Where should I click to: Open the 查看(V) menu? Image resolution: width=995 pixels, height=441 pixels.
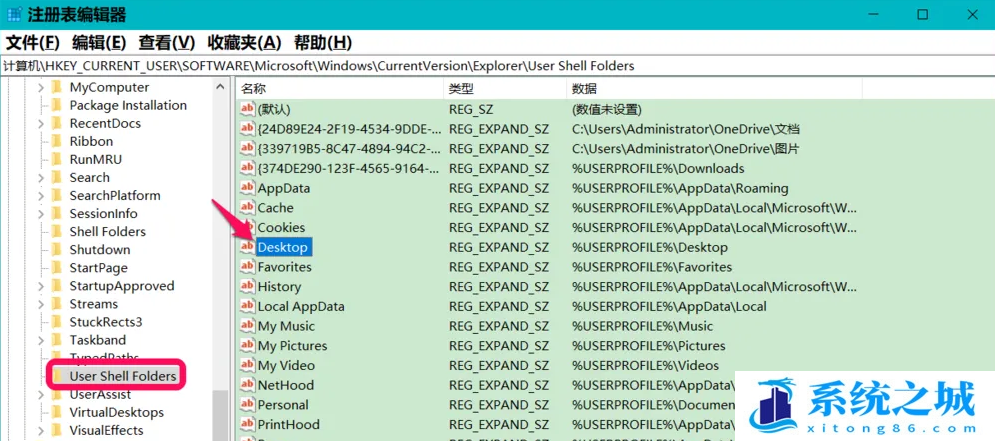pos(167,43)
